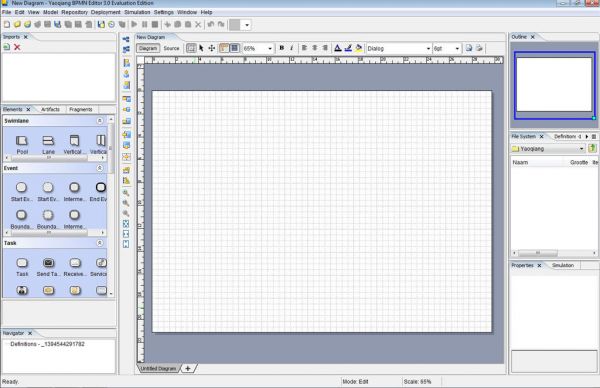
Task: Select the Definitions node in Navigator
Action: click(47, 344)
